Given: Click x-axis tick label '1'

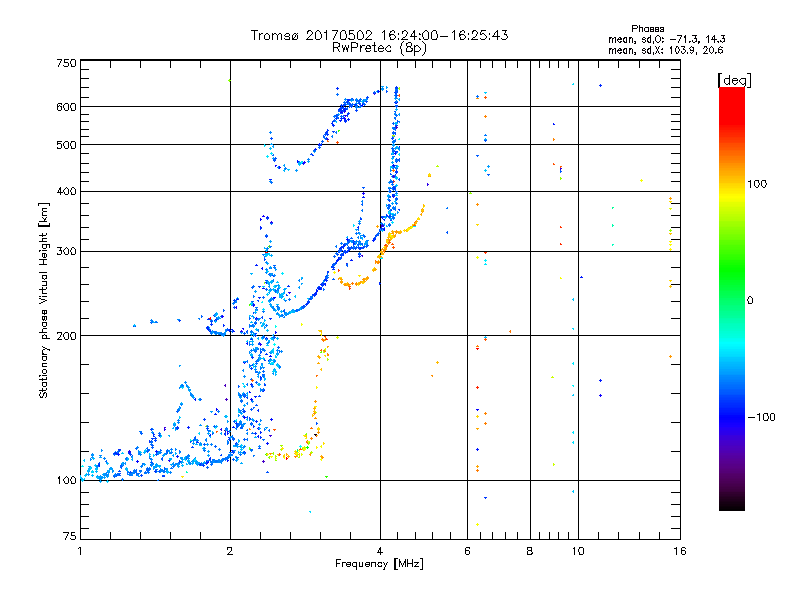Looking at the screenshot, I should coord(80,551).
